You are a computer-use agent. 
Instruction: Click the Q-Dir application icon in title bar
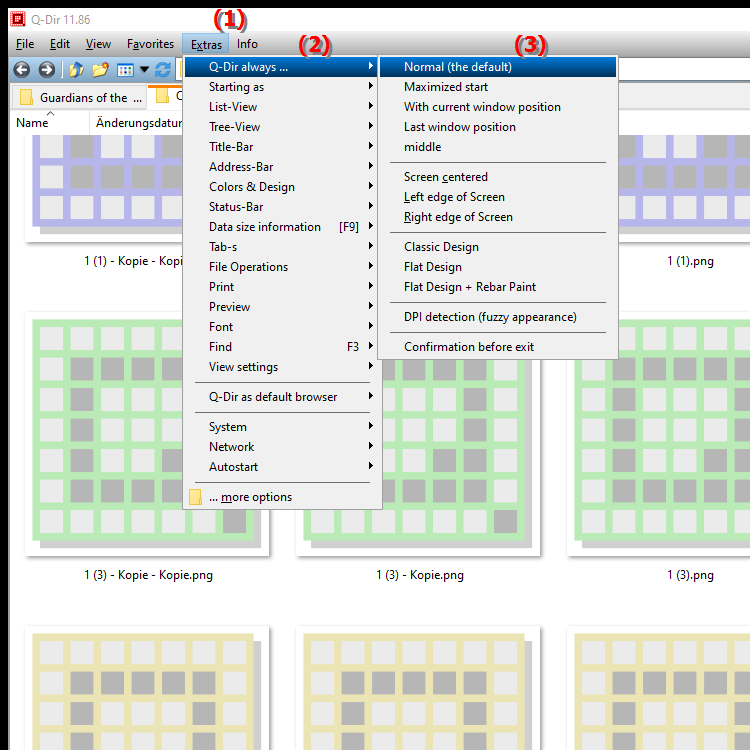tap(18, 19)
